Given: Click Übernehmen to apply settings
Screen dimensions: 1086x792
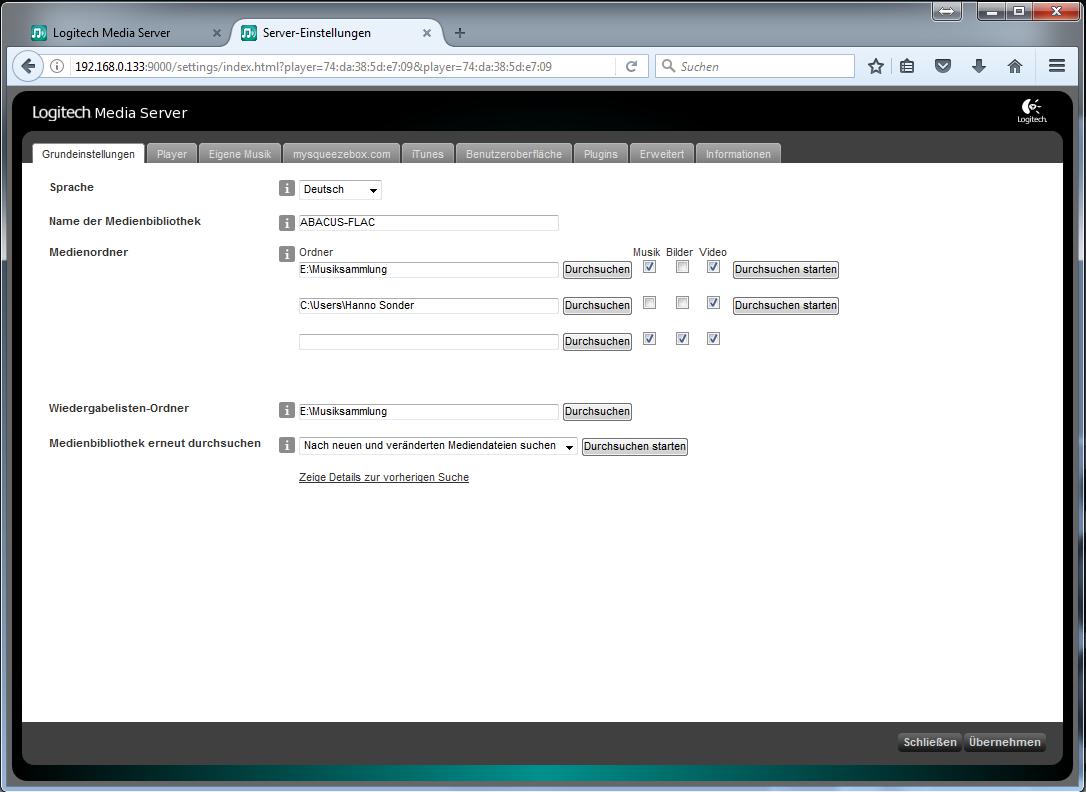Looking at the screenshot, I should 1004,742.
